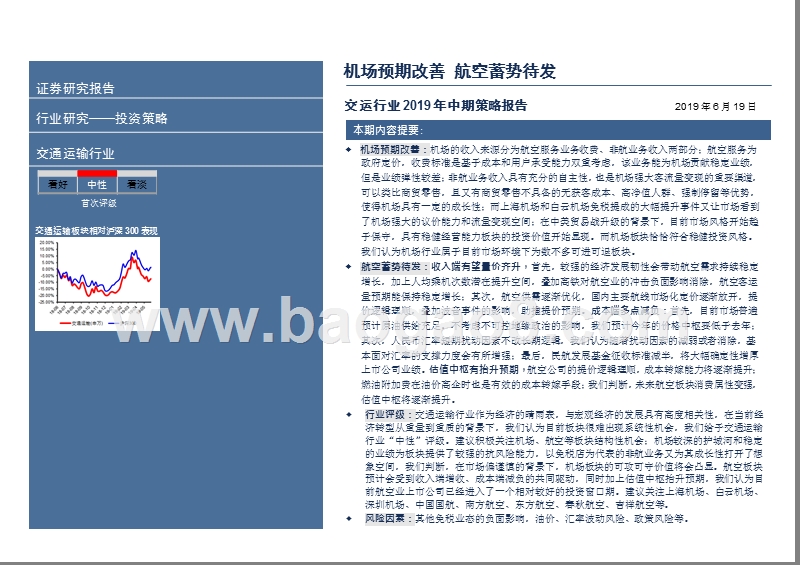Image resolution: width=800 pixels, height=565 pixels.
Task: Click the 行业研究——投资策略 heading
Action: tap(102, 118)
